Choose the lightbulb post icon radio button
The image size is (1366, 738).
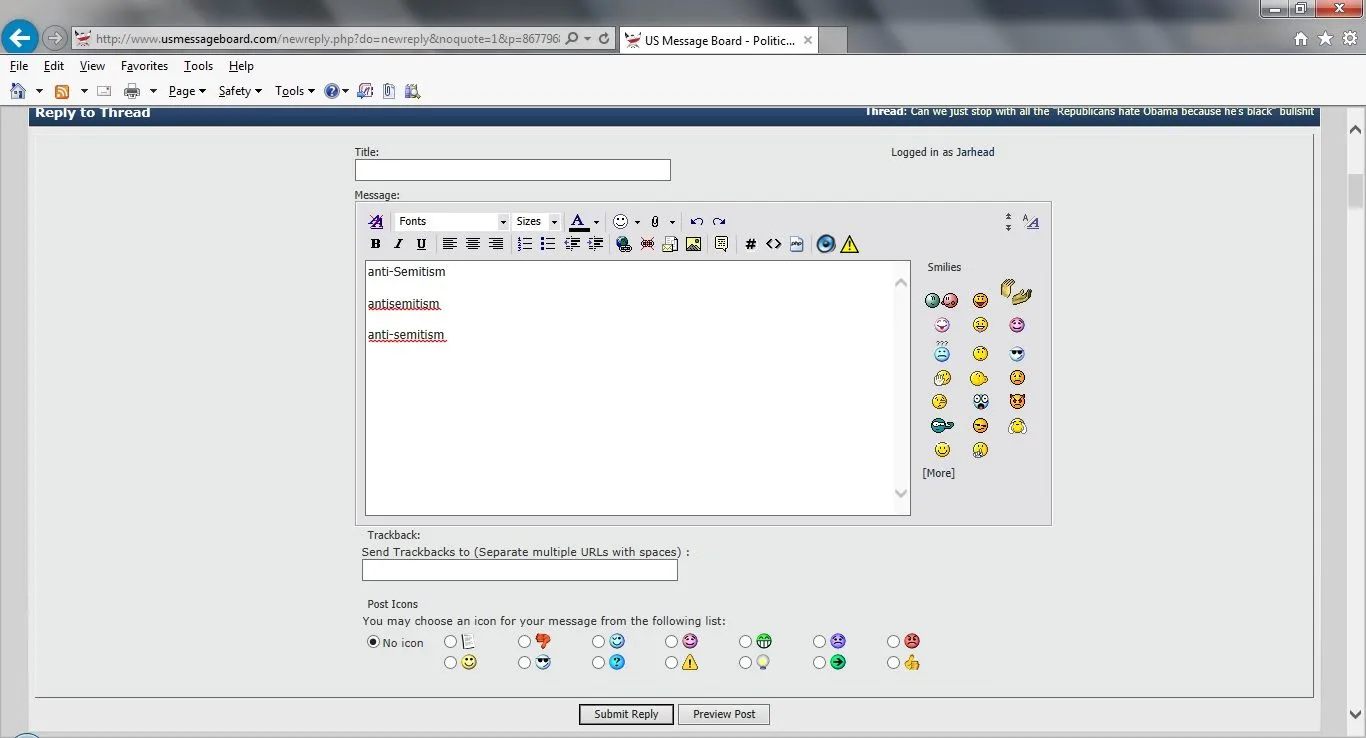[x=746, y=663]
